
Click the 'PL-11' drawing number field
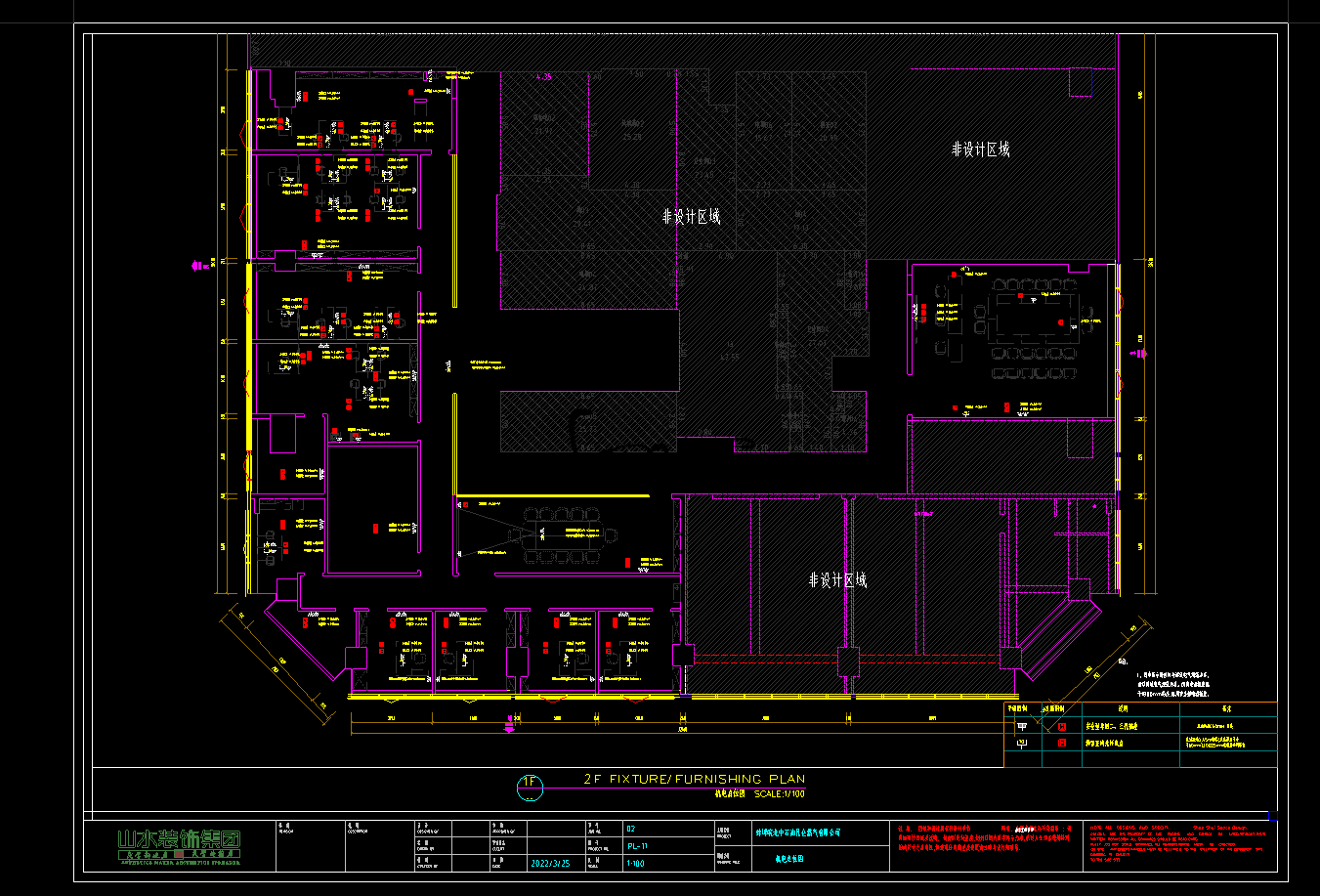click(x=638, y=846)
